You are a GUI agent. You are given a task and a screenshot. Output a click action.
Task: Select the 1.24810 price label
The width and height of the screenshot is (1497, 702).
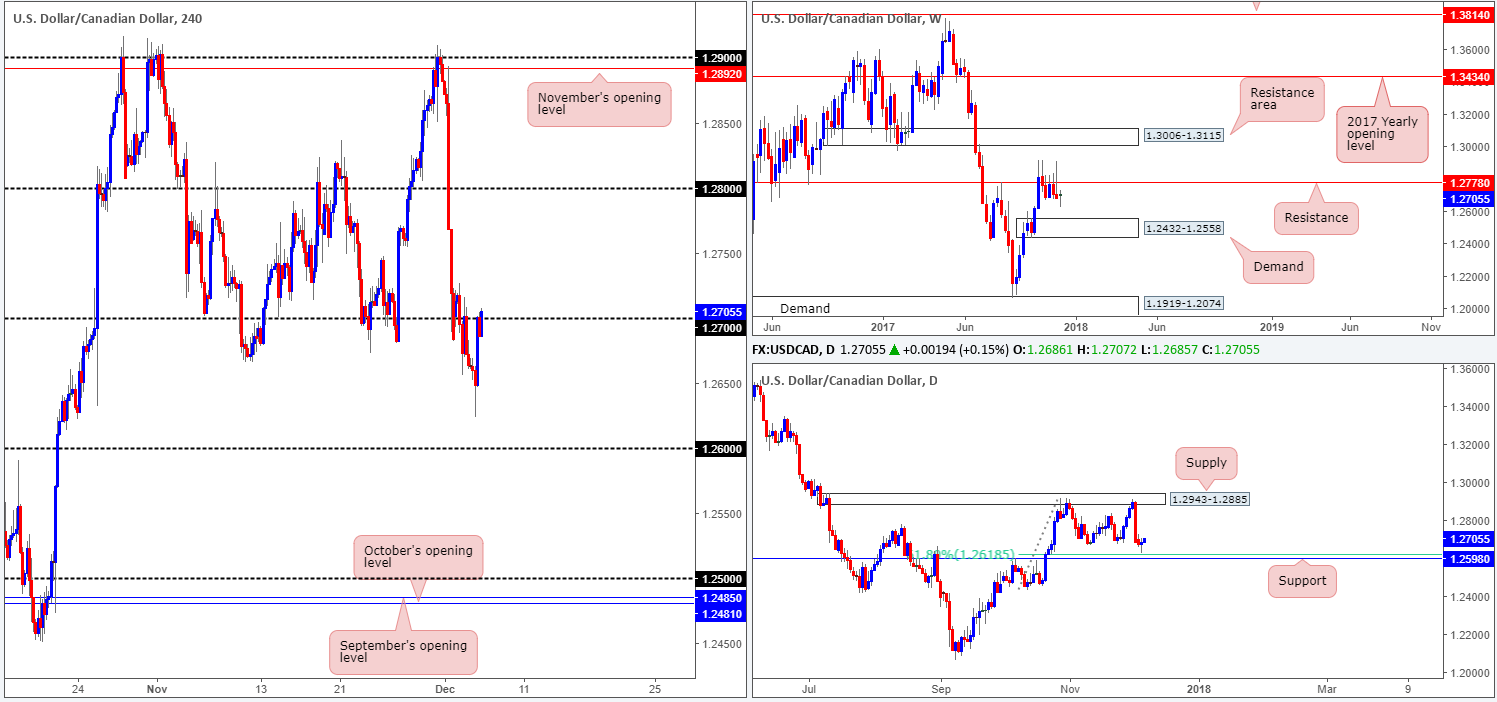click(x=722, y=613)
